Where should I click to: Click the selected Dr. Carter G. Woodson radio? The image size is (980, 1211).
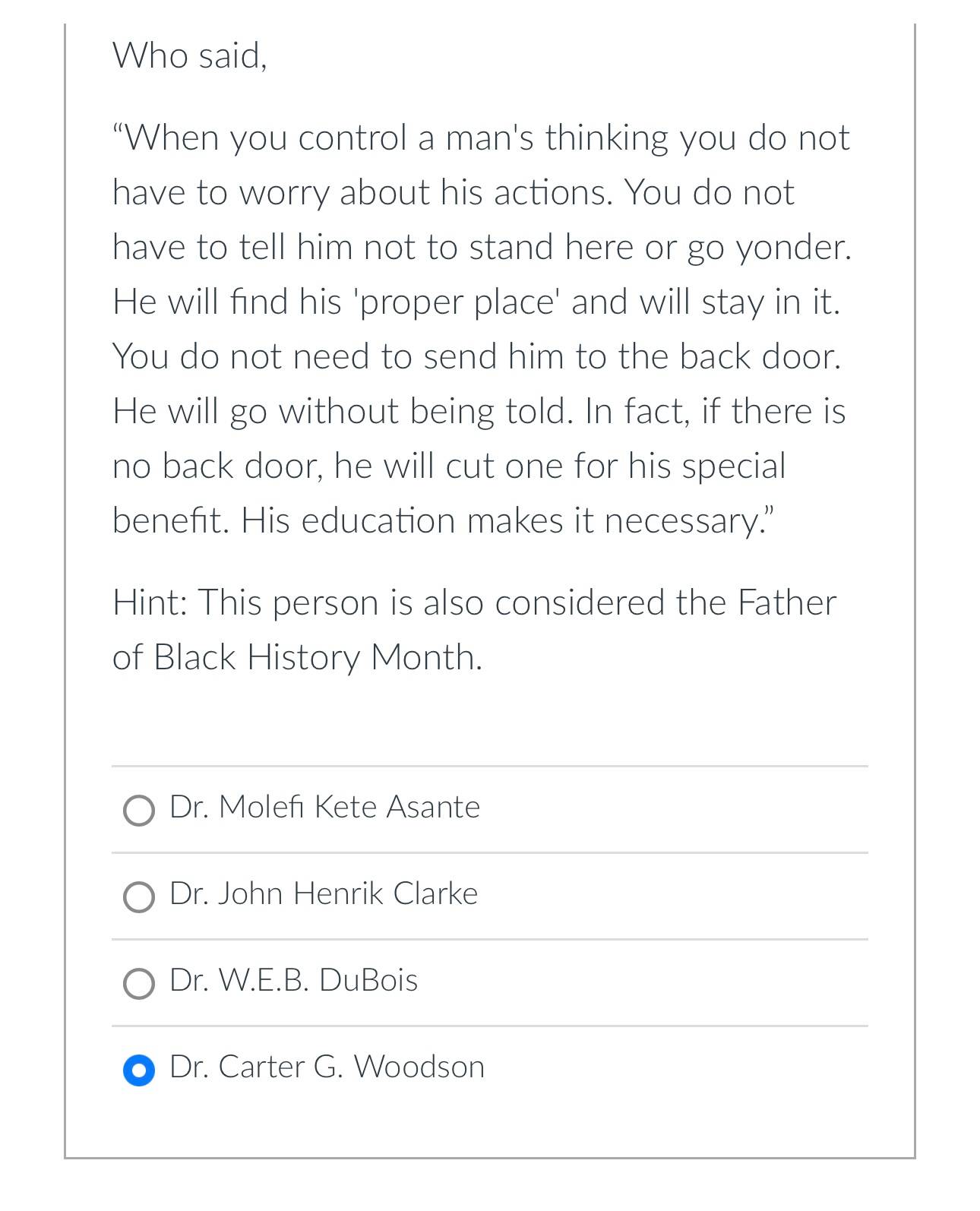click(x=139, y=1070)
